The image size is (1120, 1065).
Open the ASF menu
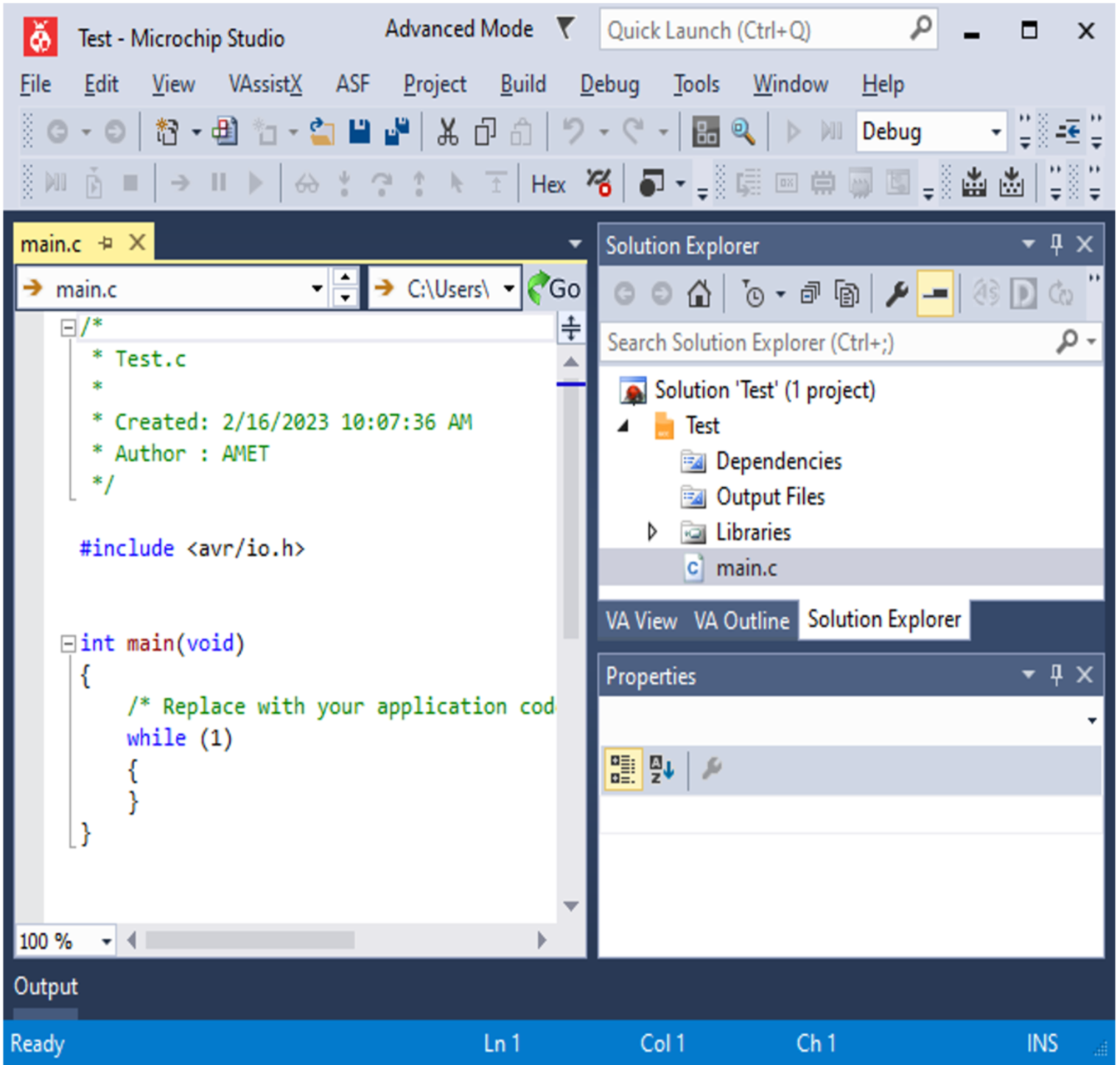[x=353, y=84]
